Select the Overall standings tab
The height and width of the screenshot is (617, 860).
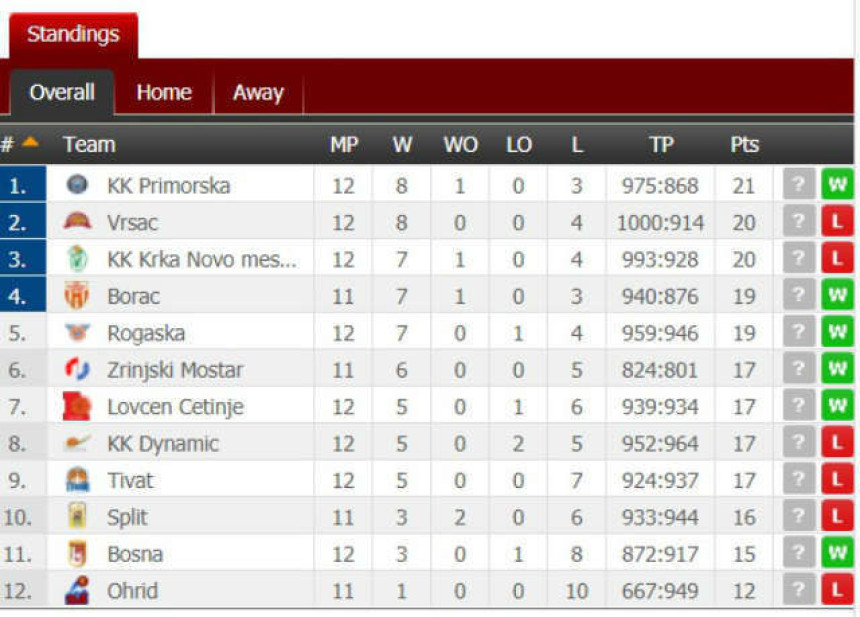62,93
